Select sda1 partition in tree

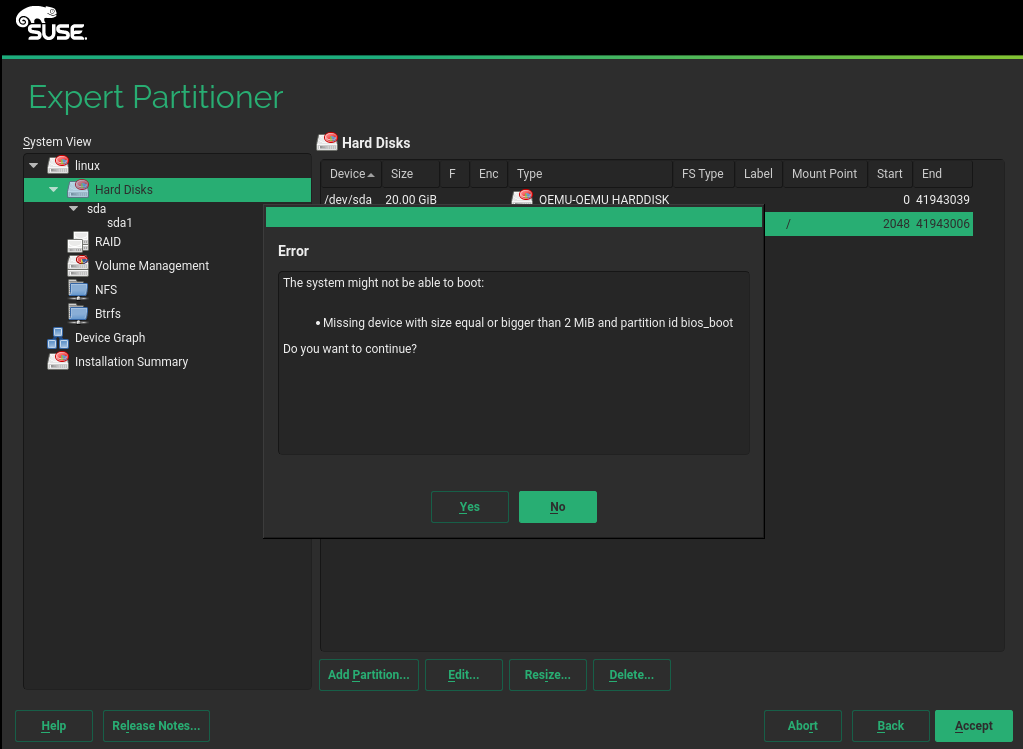pos(119,223)
